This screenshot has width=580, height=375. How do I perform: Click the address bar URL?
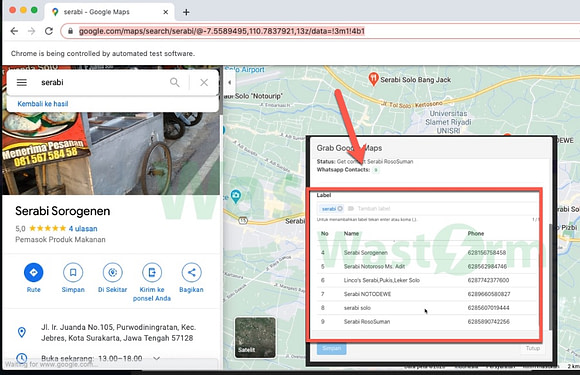(222, 31)
